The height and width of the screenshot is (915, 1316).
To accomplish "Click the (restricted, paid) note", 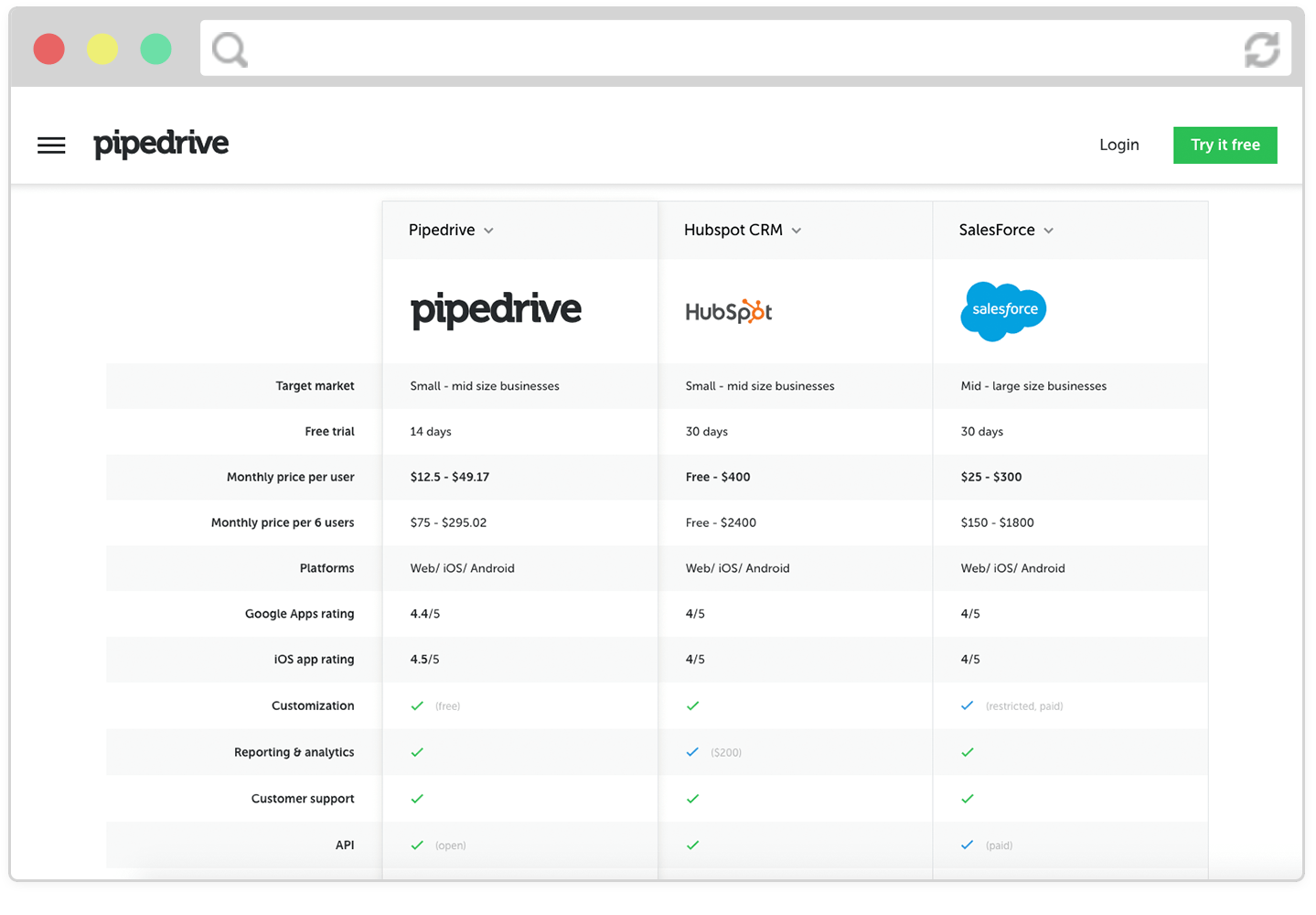I will coord(1024,706).
